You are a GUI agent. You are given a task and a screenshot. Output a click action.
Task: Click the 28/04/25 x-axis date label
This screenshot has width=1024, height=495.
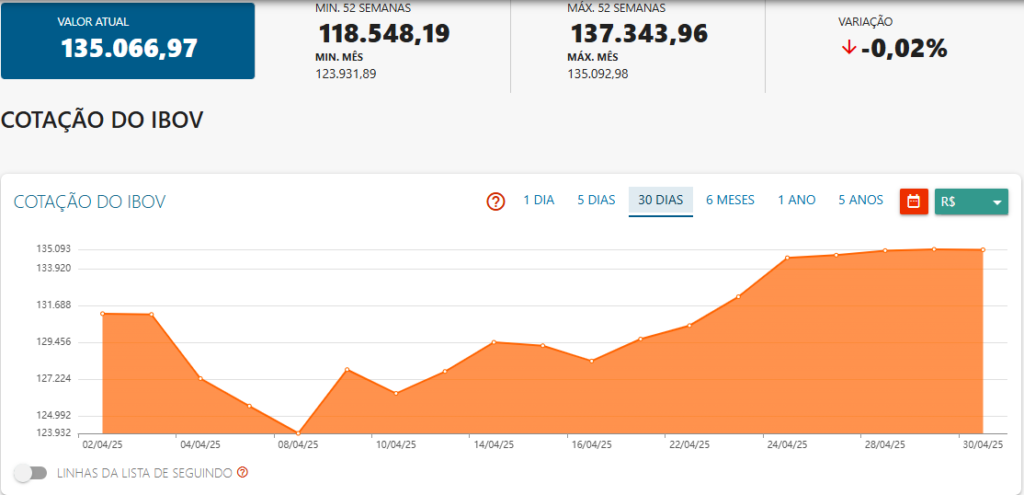click(885, 445)
